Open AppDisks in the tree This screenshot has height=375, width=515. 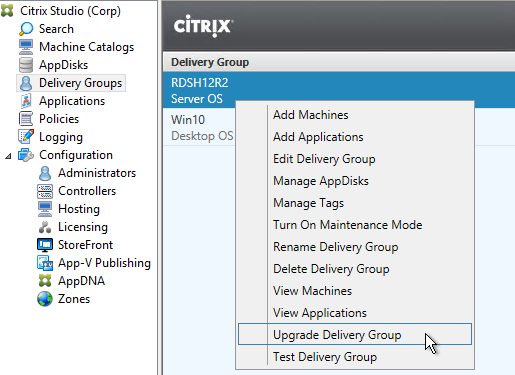pyautogui.click(x=63, y=65)
